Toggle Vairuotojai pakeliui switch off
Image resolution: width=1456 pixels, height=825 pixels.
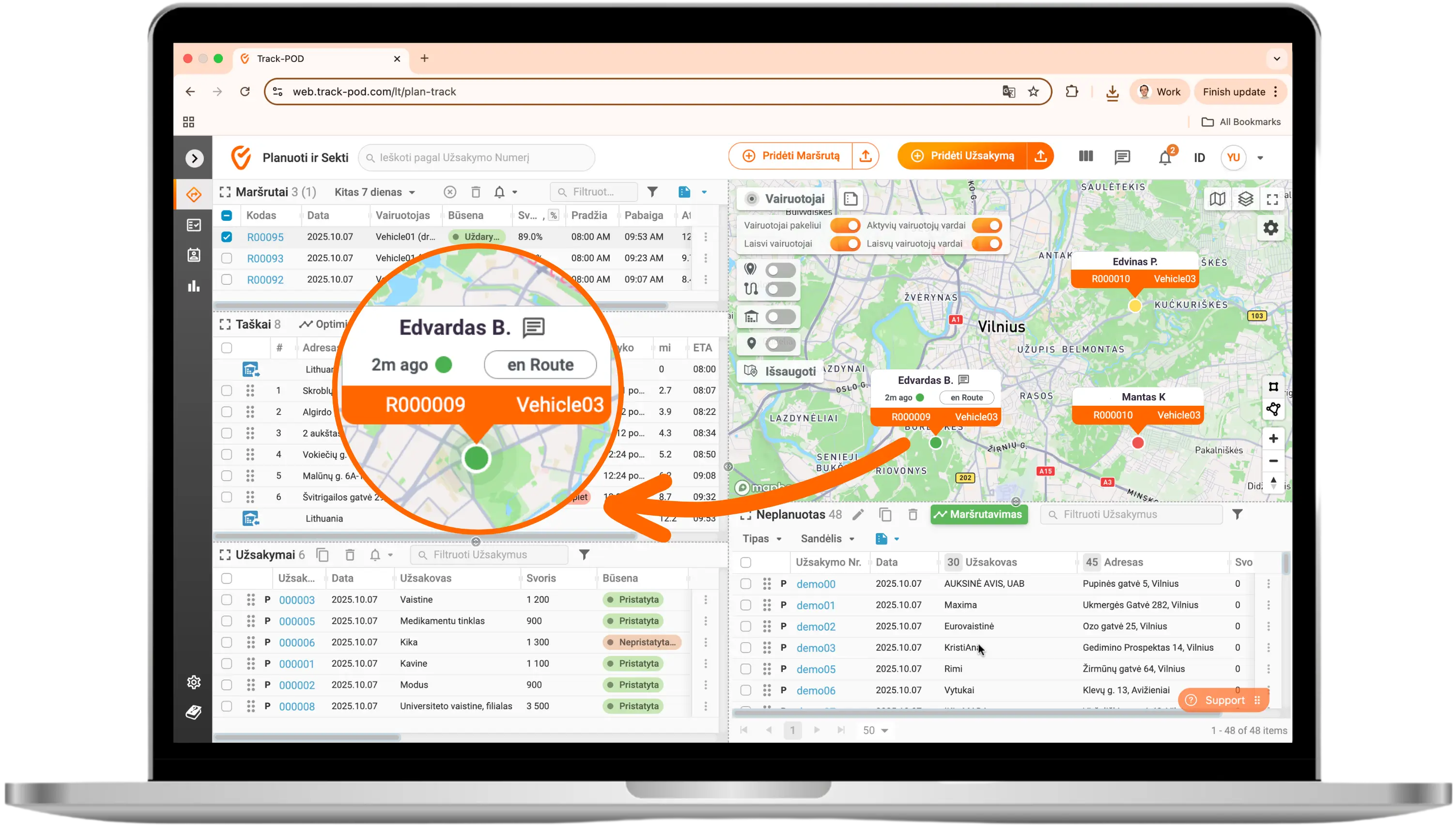click(x=845, y=226)
